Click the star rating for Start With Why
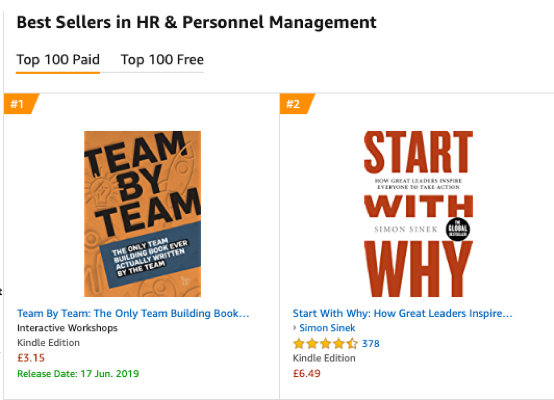554x400 pixels. click(x=325, y=343)
